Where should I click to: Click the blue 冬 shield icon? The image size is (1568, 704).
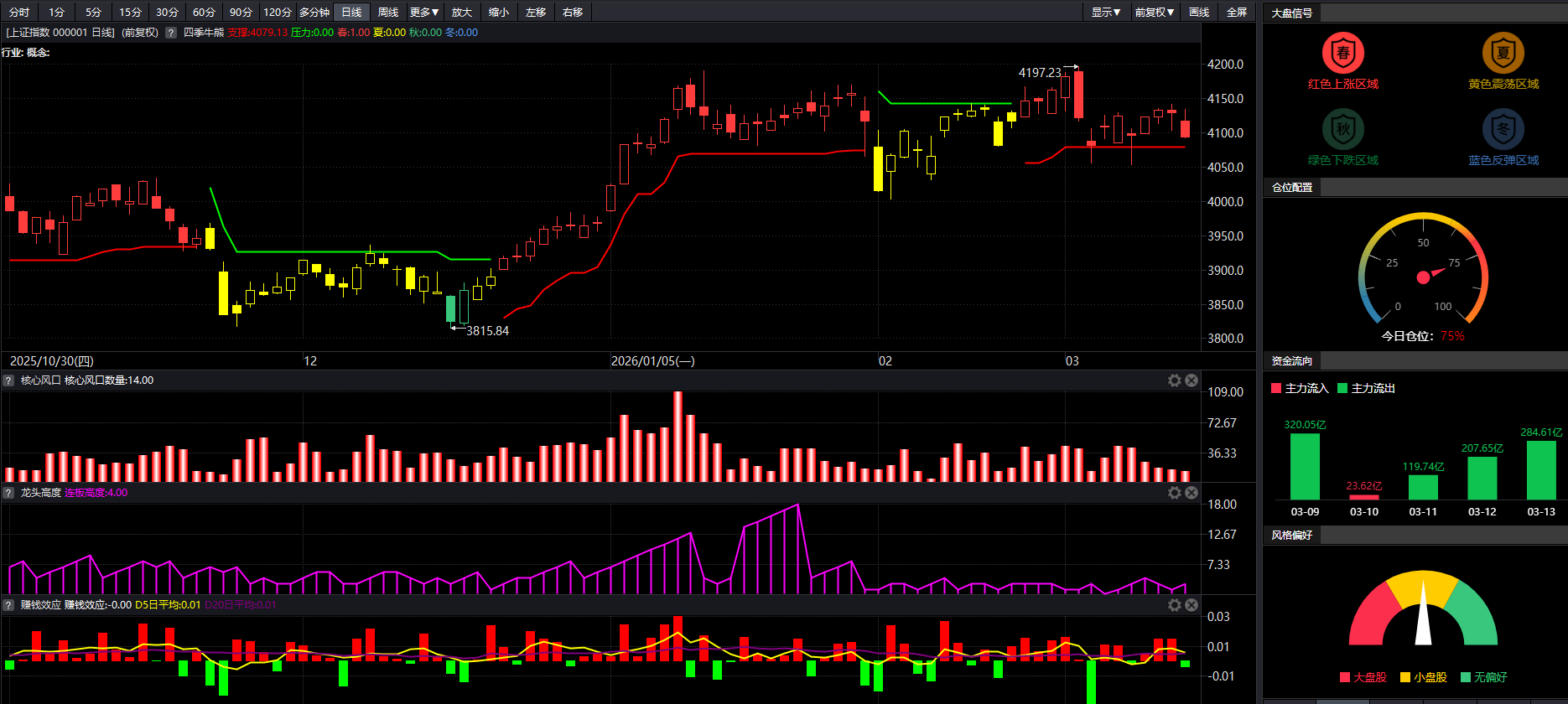1503,129
